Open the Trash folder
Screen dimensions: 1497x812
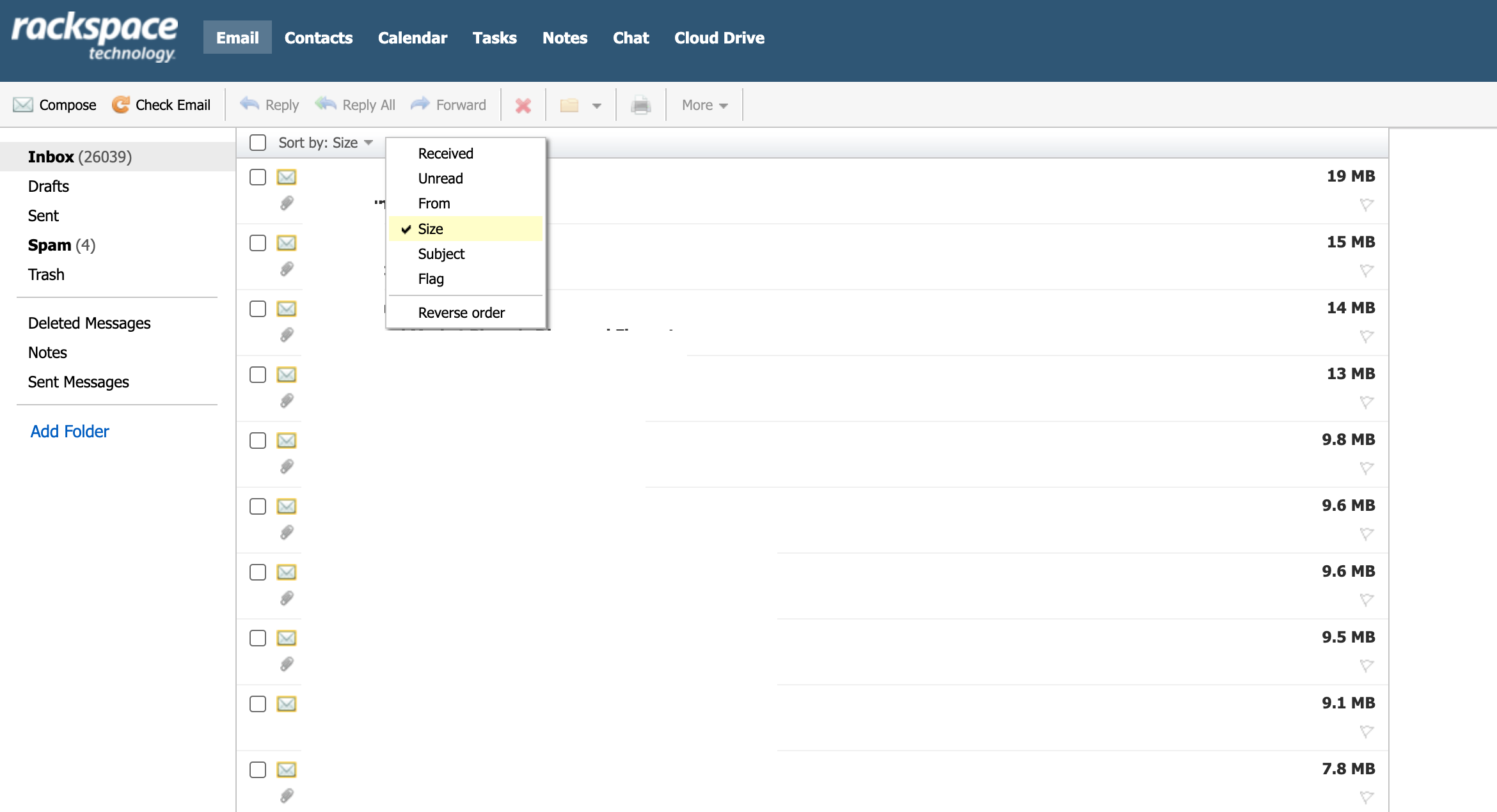[46, 274]
